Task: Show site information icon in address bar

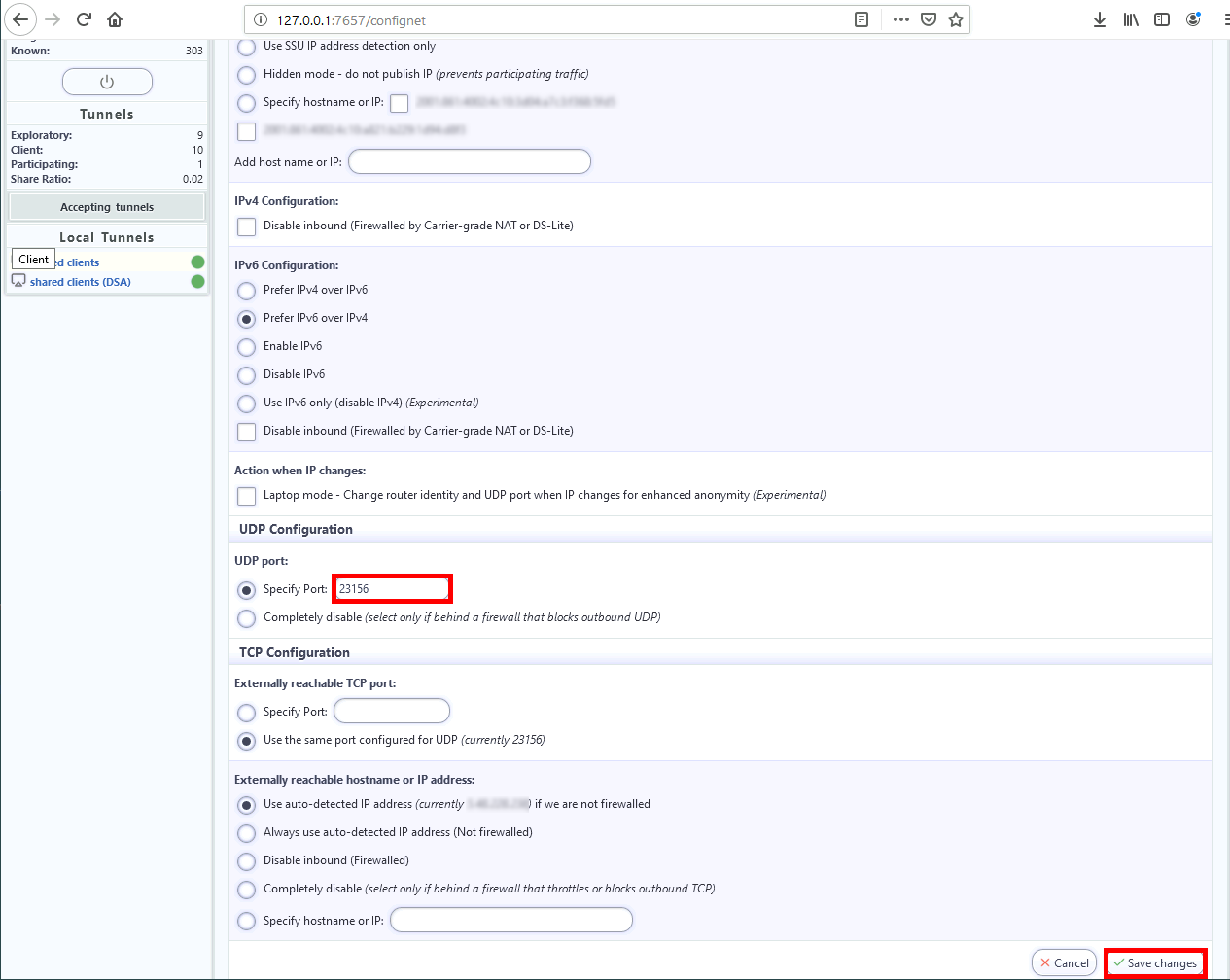Action: pos(261,19)
